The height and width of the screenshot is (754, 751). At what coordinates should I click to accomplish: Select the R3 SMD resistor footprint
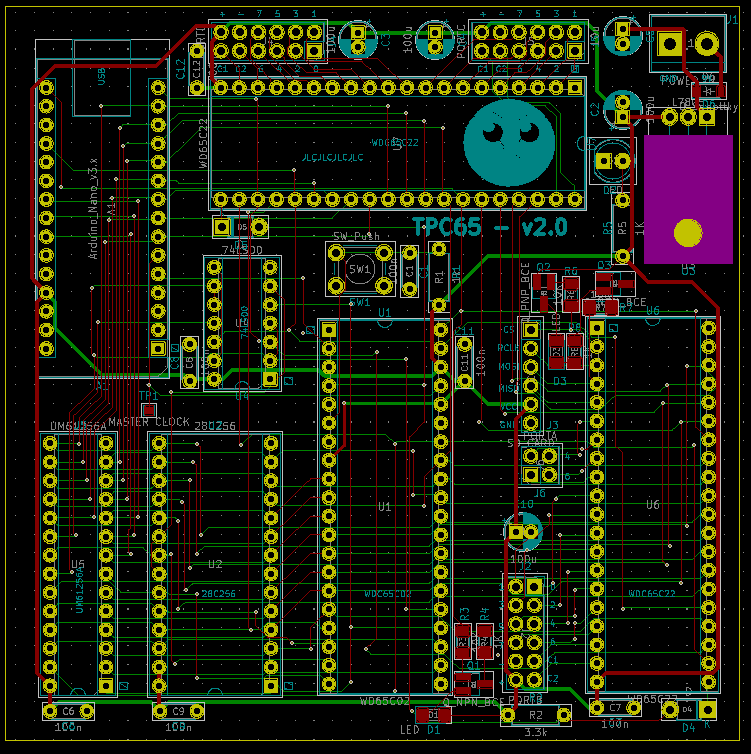[463, 641]
